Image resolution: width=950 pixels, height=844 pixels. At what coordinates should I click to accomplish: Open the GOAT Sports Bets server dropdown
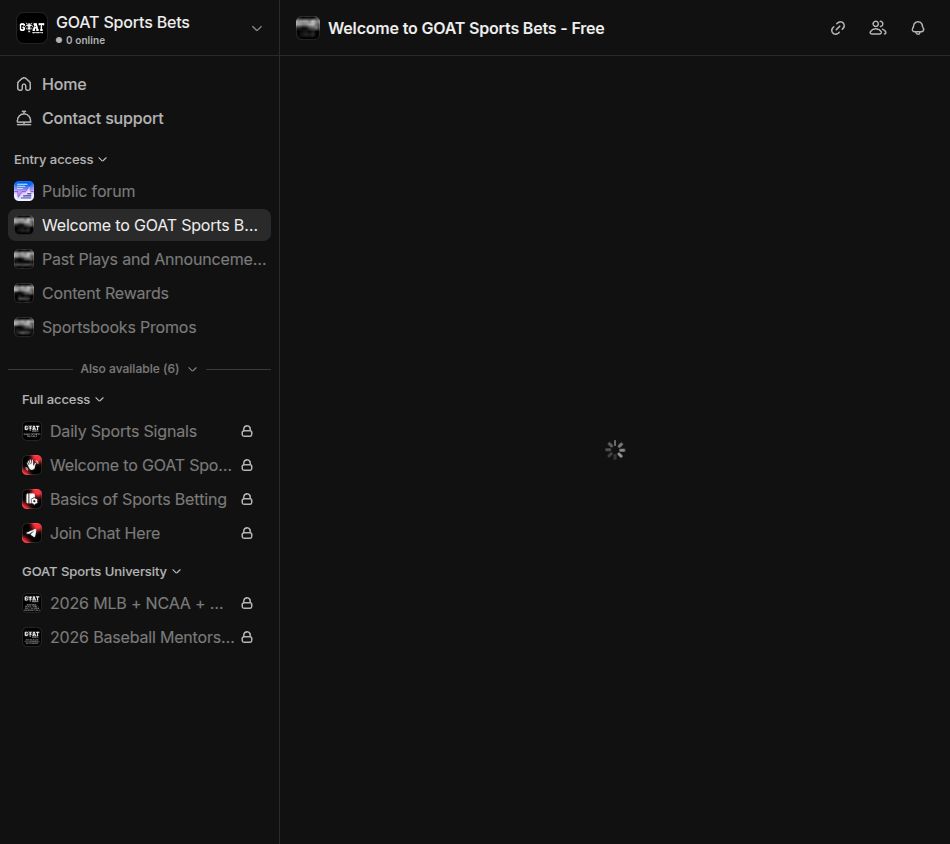click(x=257, y=28)
